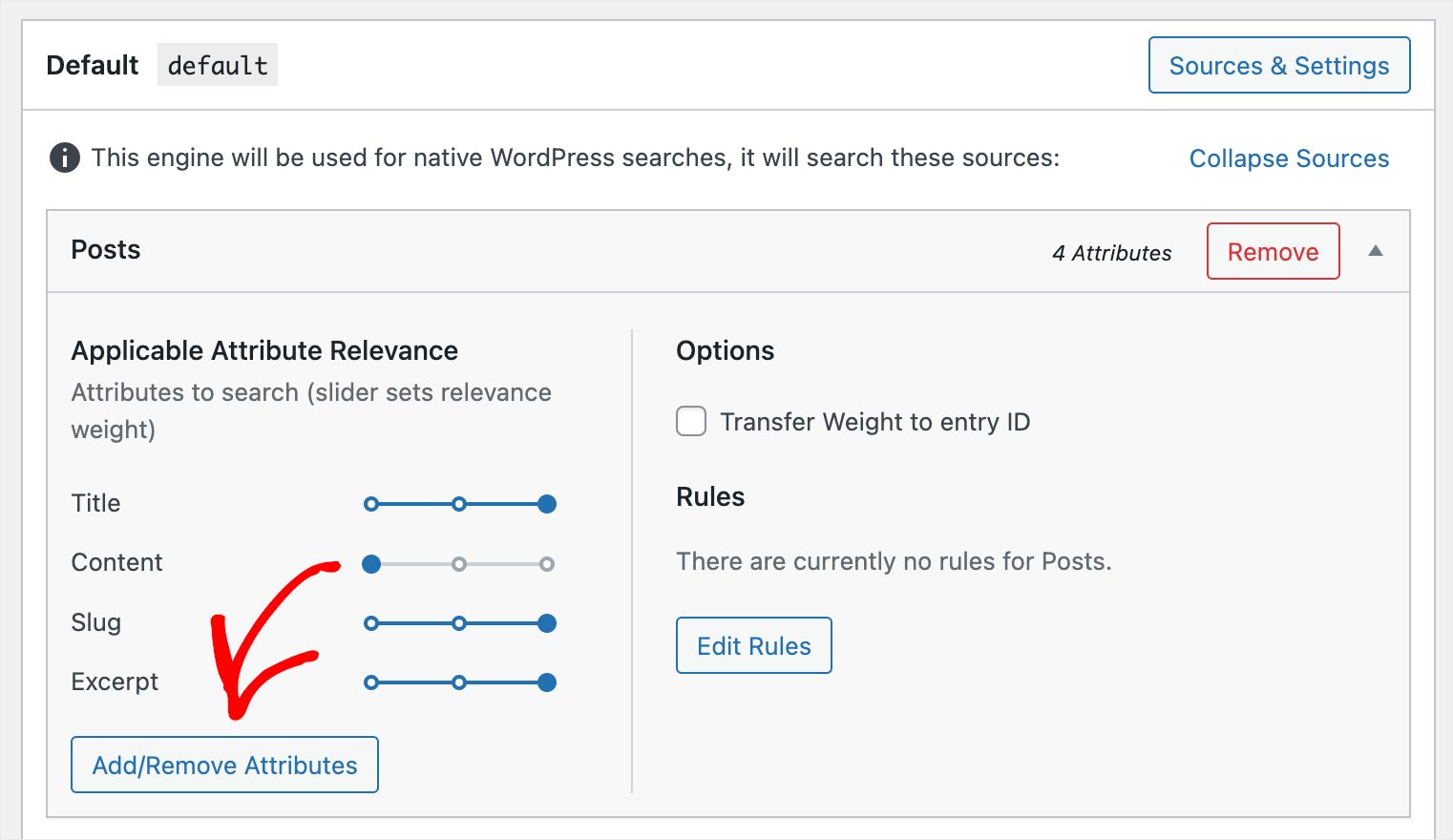Click Add/Remove Attributes button
This screenshot has width=1453, height=840.
point(224,765)
